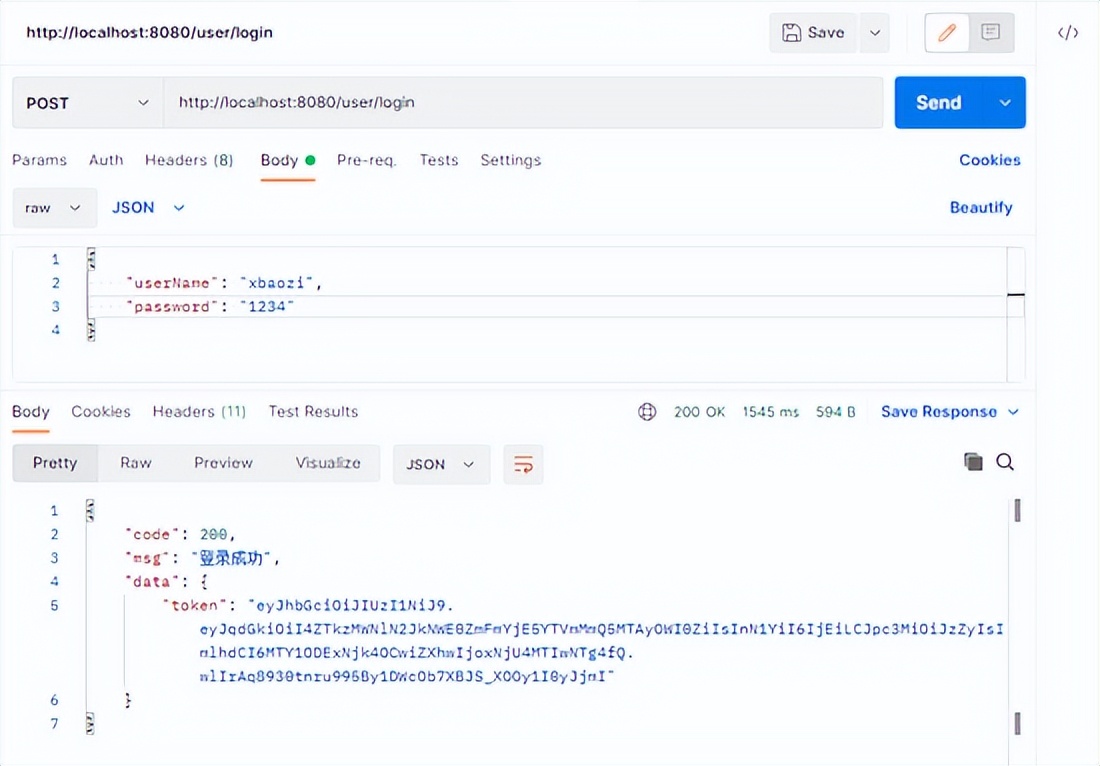Expand the Send button dropdown arrow
This screenshot has height=766, width=1100.
[x=1005, y=102]
